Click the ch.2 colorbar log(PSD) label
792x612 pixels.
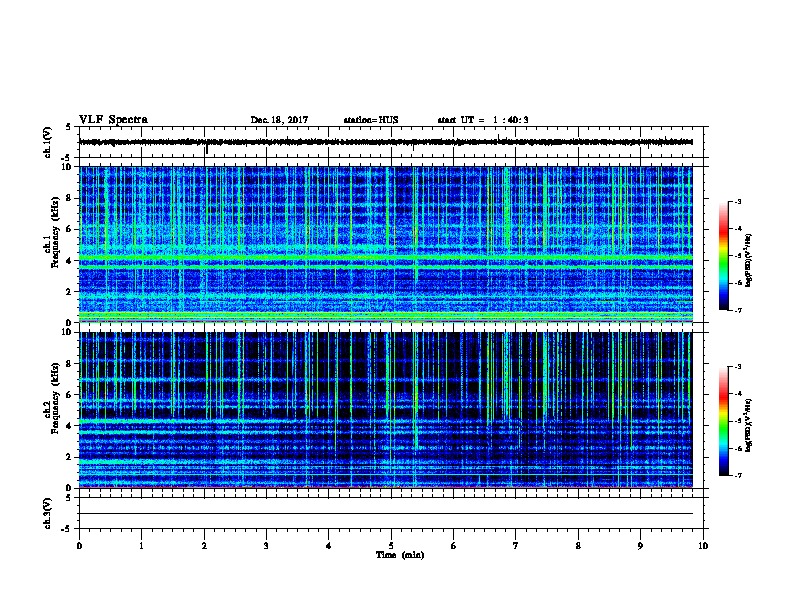click(x=748, y=425)
